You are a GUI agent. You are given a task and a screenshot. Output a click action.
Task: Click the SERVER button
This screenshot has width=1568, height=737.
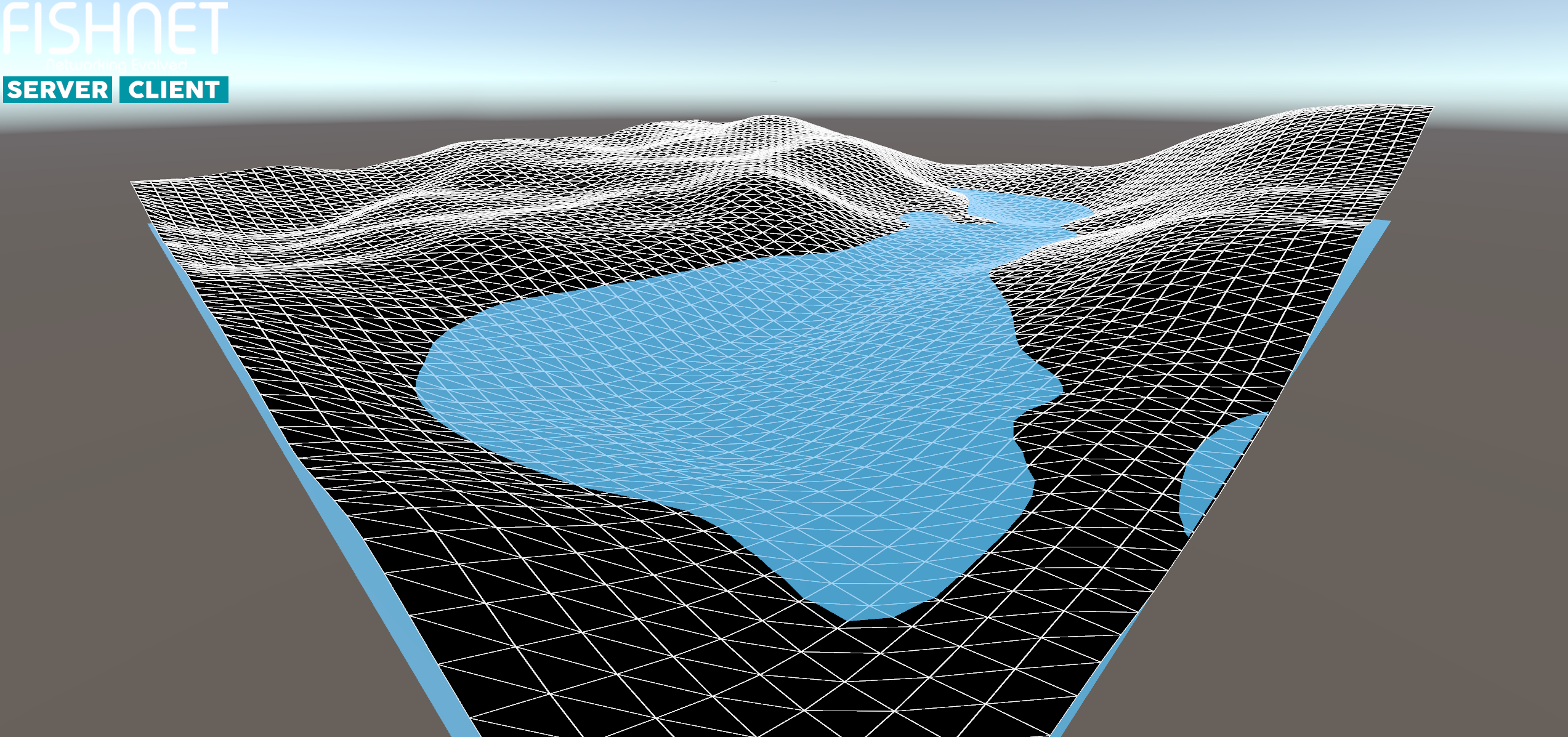click(57, 90)
